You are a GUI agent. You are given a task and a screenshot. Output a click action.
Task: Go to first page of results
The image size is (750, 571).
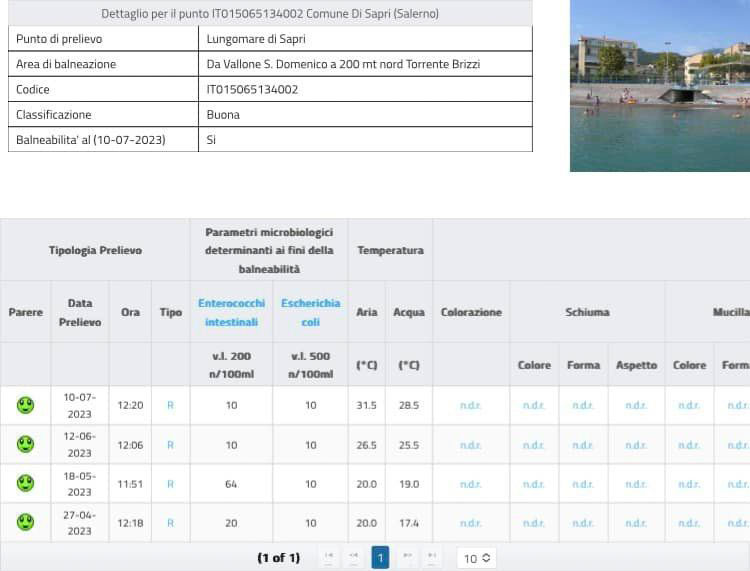coord(329,558)
